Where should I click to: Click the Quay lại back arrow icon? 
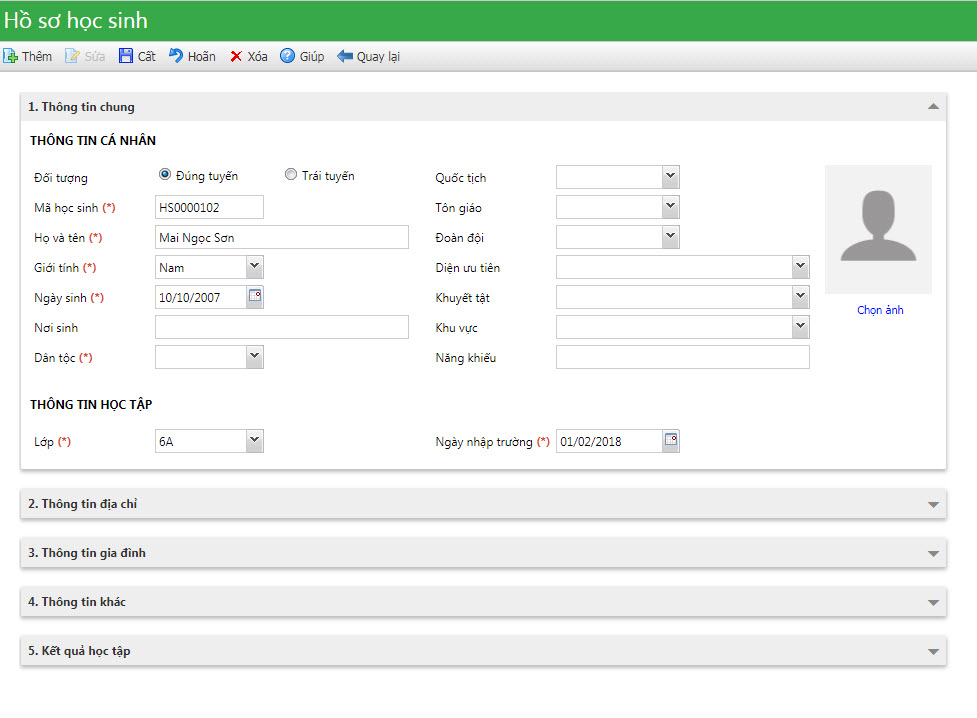345,56
